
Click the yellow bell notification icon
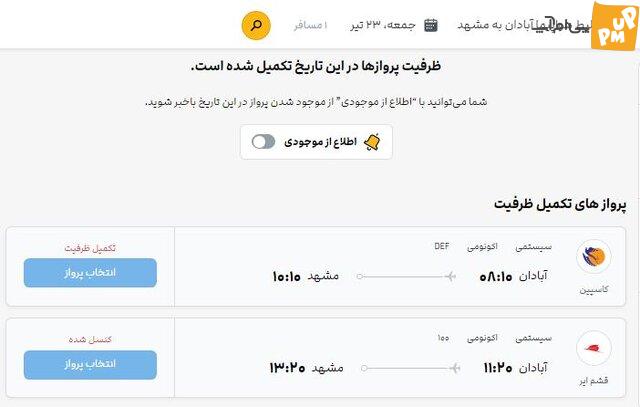coord(372,142)
